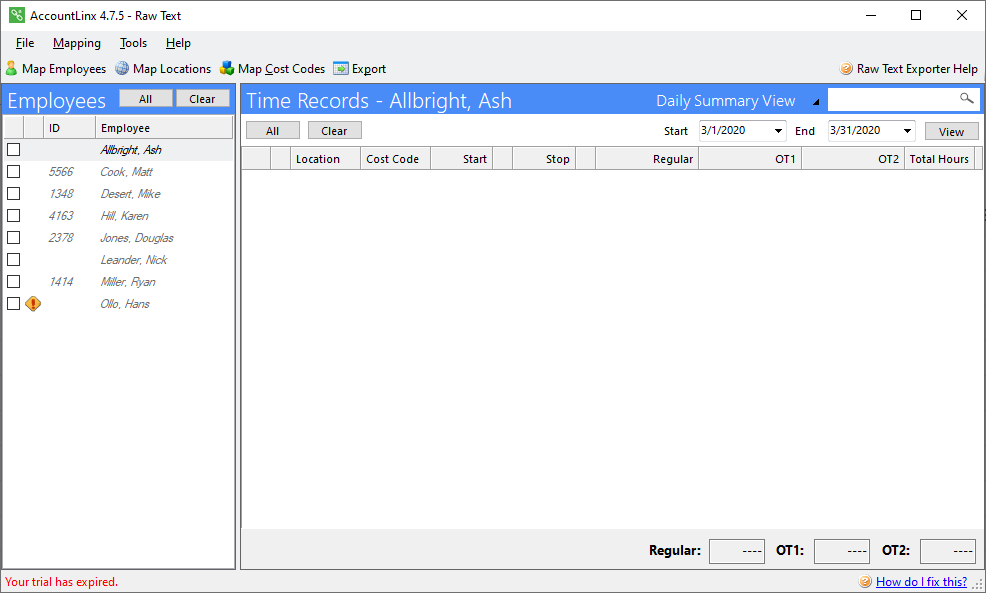Open the Mapping menu

pos(77,43)
